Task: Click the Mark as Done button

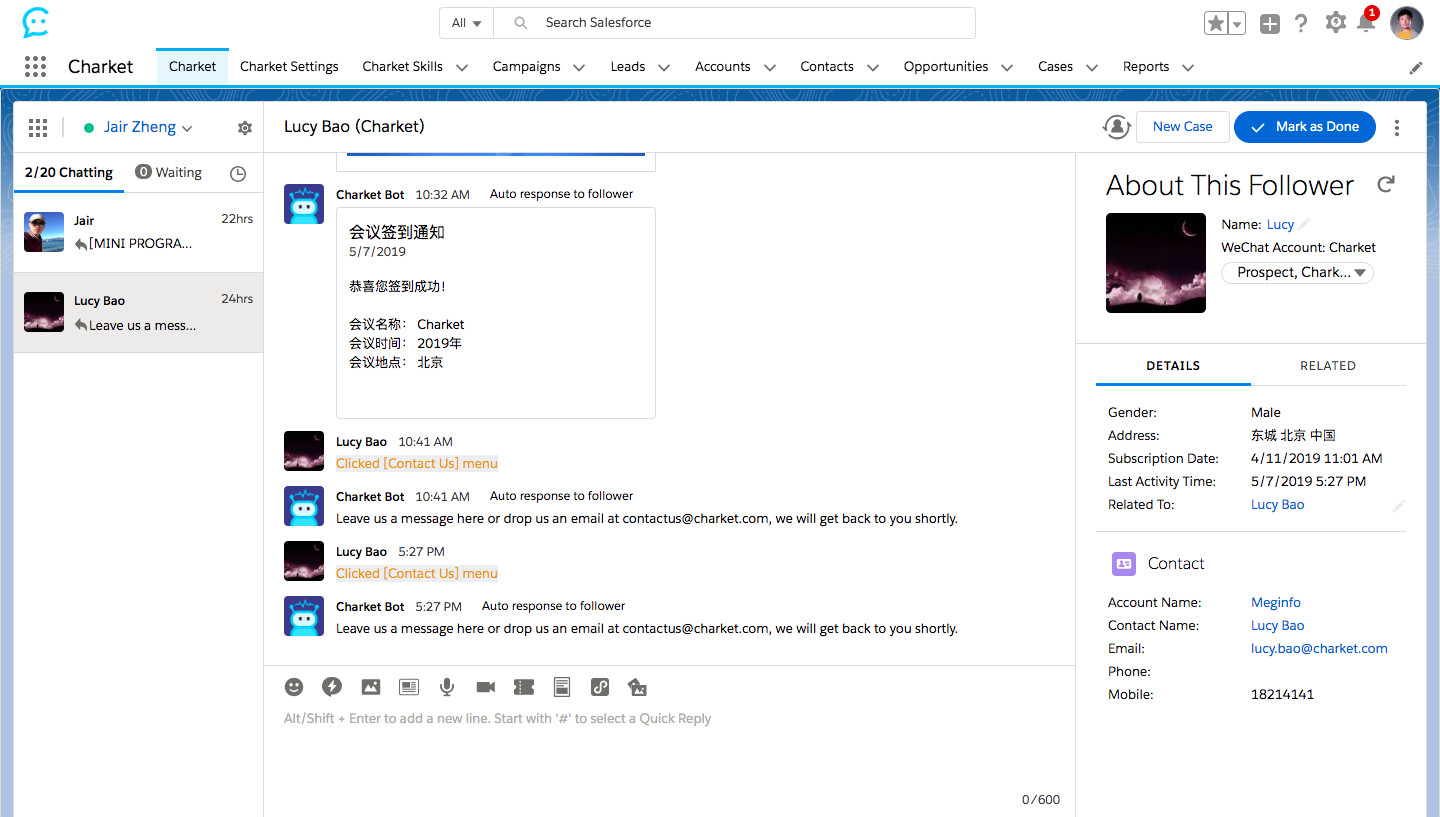Action: [1305, 127]
